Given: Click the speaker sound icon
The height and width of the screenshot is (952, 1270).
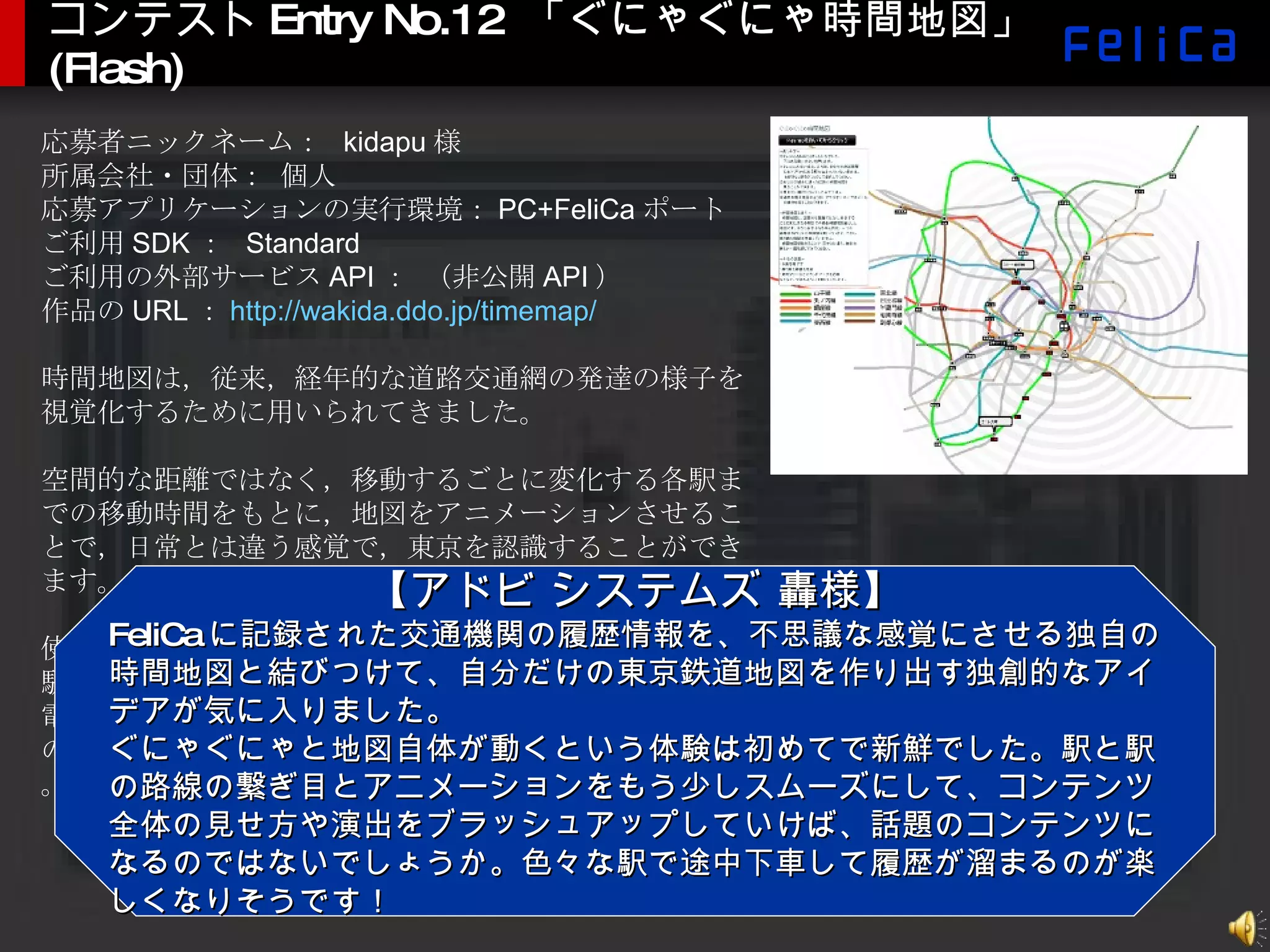Looking at the screenshot, I should point(1247,928).
